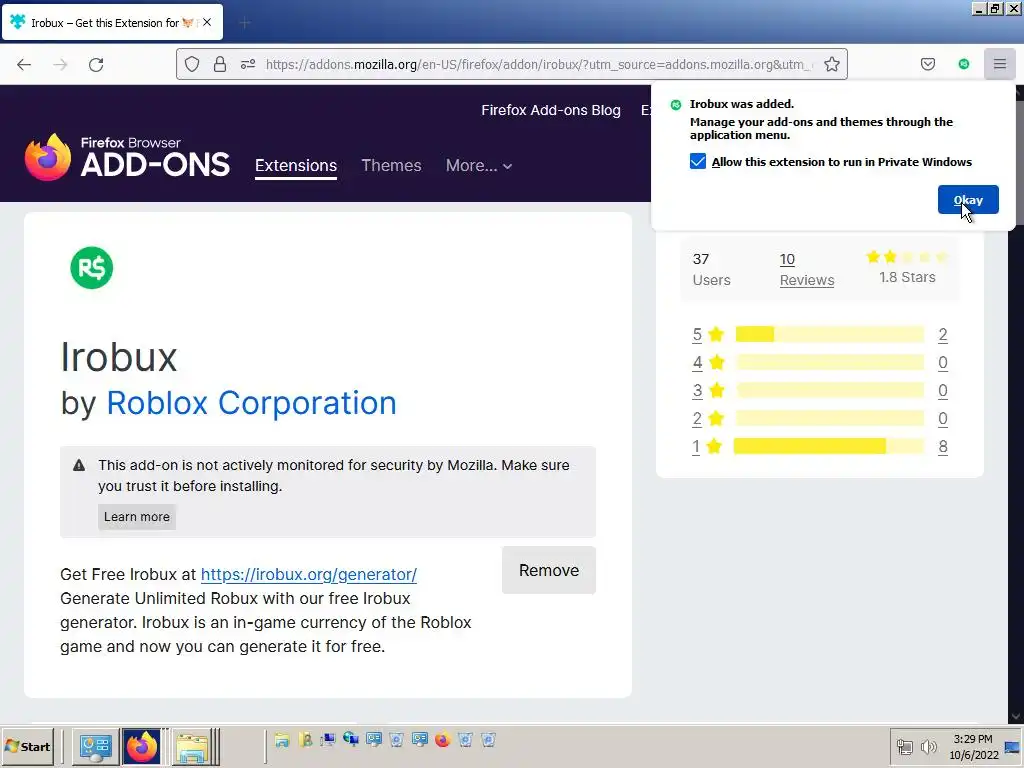The width and height of the screenshot is (1024, 768).
Task: Reload the current page
Action: tap(96, 64)
